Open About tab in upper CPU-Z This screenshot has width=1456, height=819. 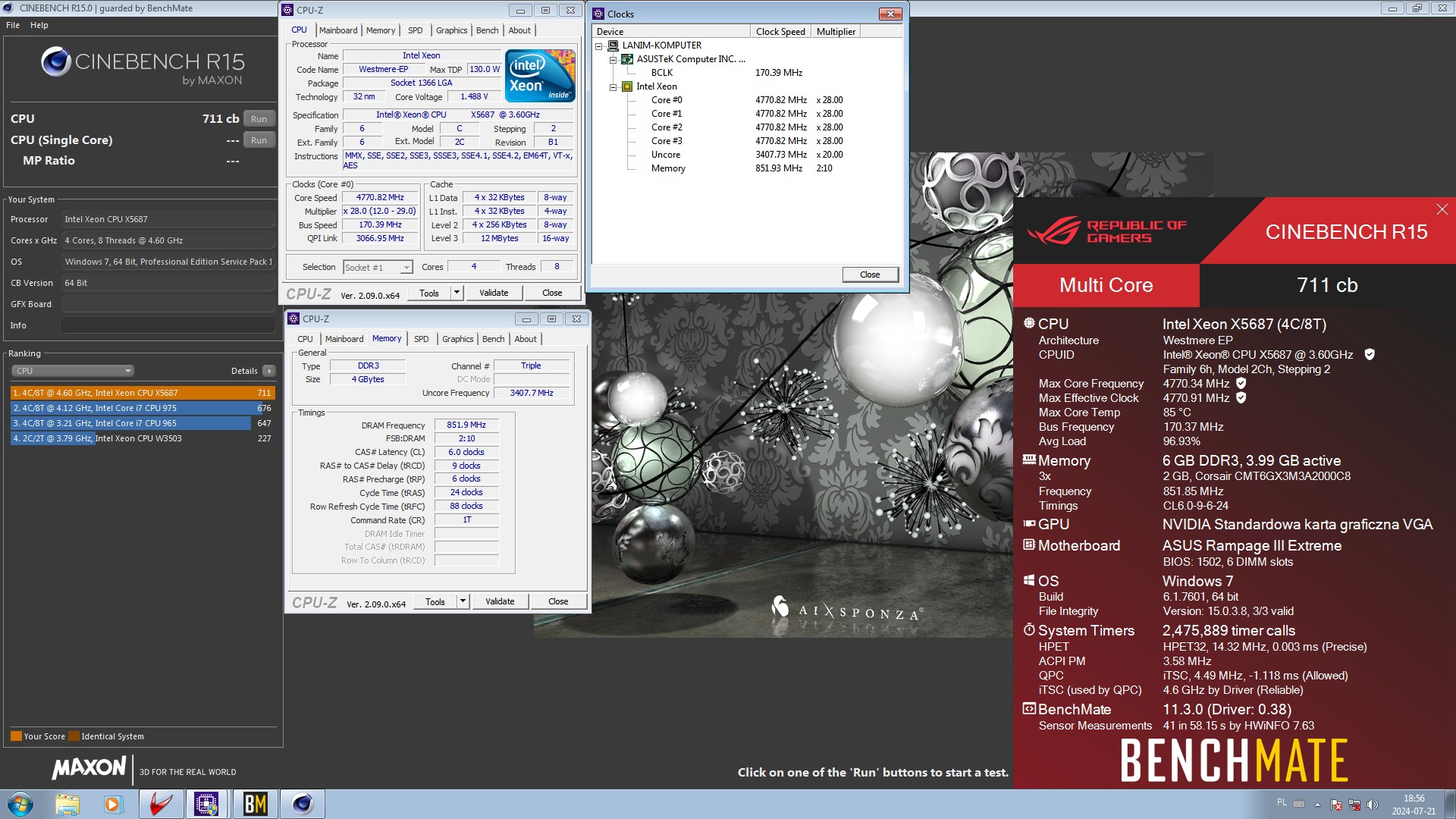(x=519, y=30)
